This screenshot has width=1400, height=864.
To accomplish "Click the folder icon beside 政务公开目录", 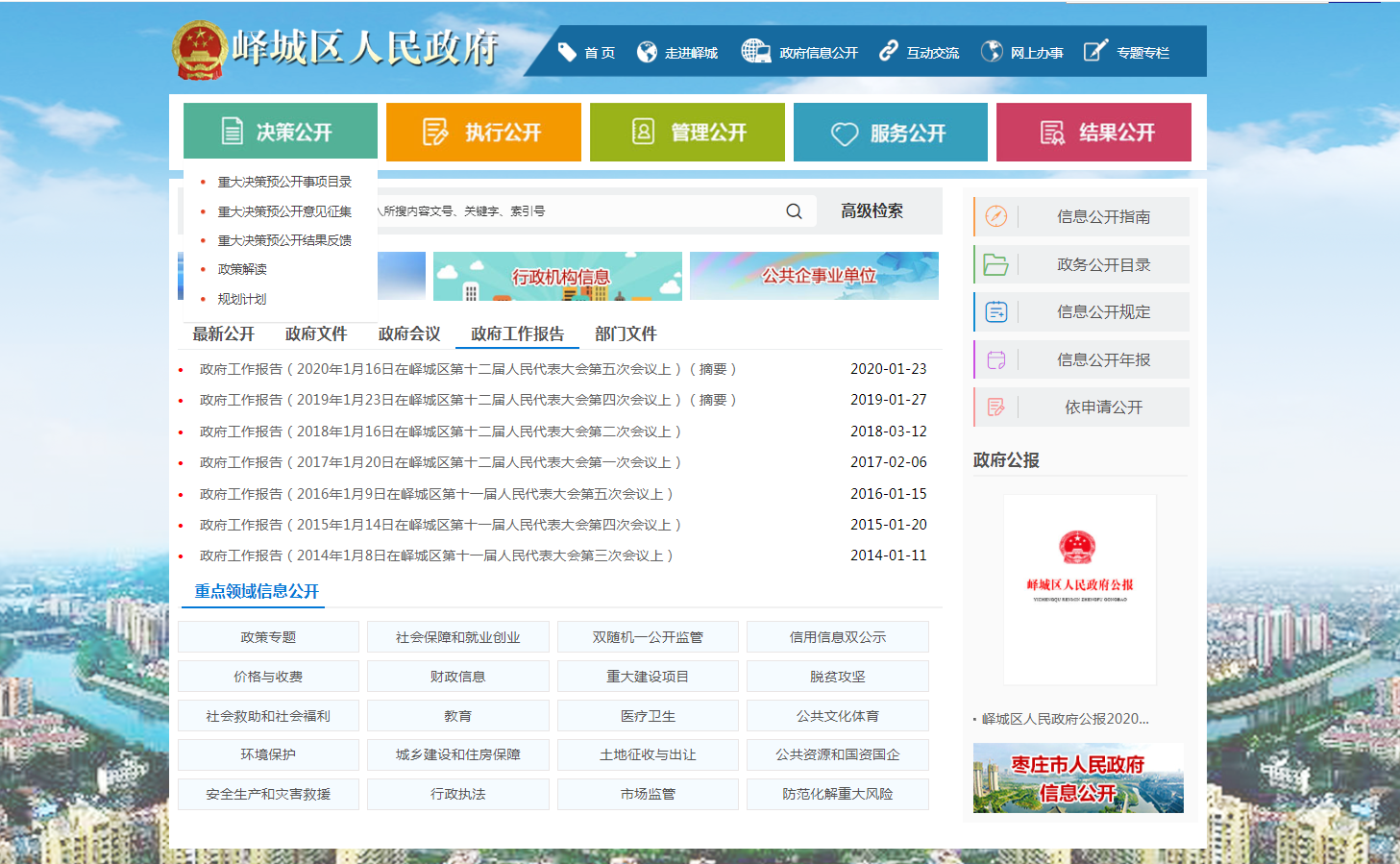I will pos(996,265).
